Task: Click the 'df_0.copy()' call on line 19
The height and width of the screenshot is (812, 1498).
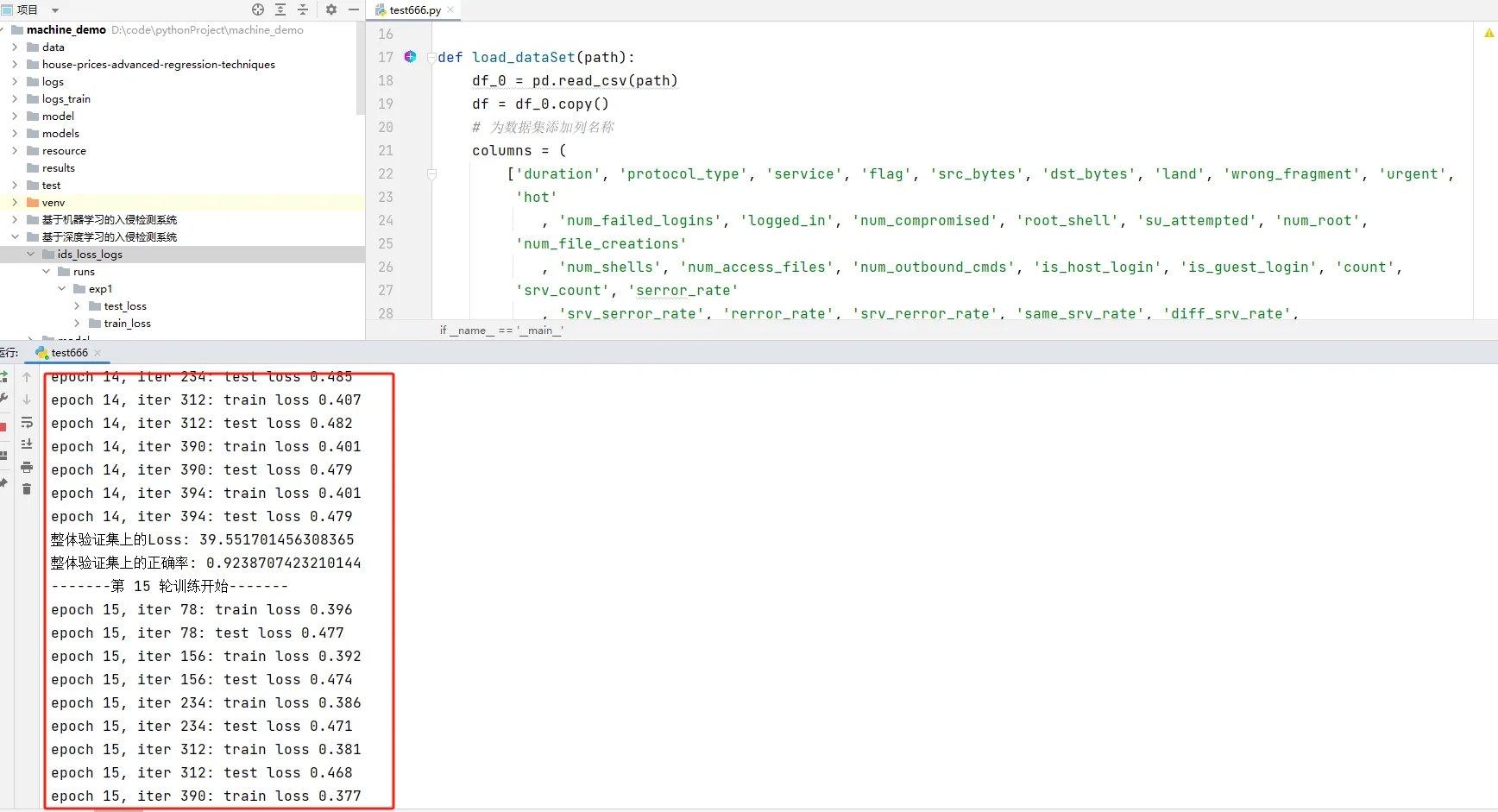Action: (x=562, y=104)
